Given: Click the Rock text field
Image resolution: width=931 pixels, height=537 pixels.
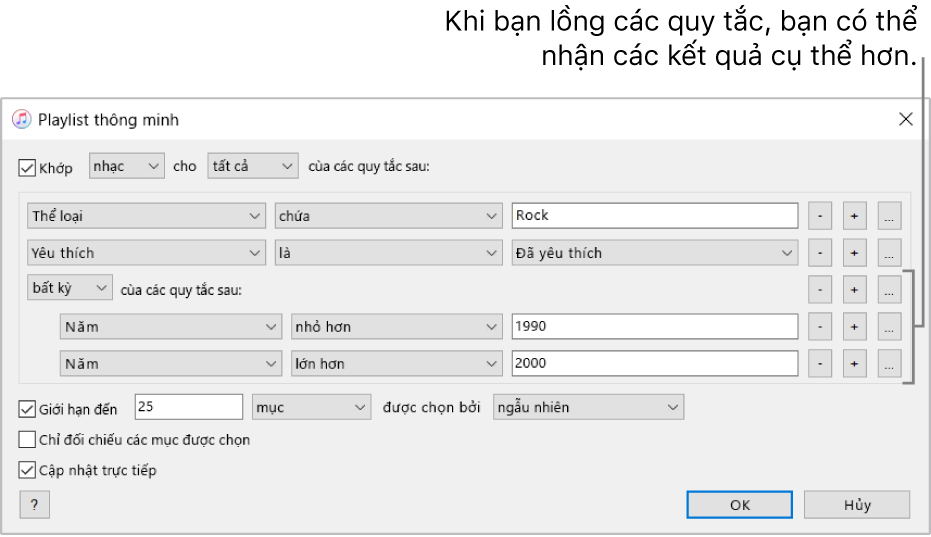Looking at the screenshot, I should 655,216.
